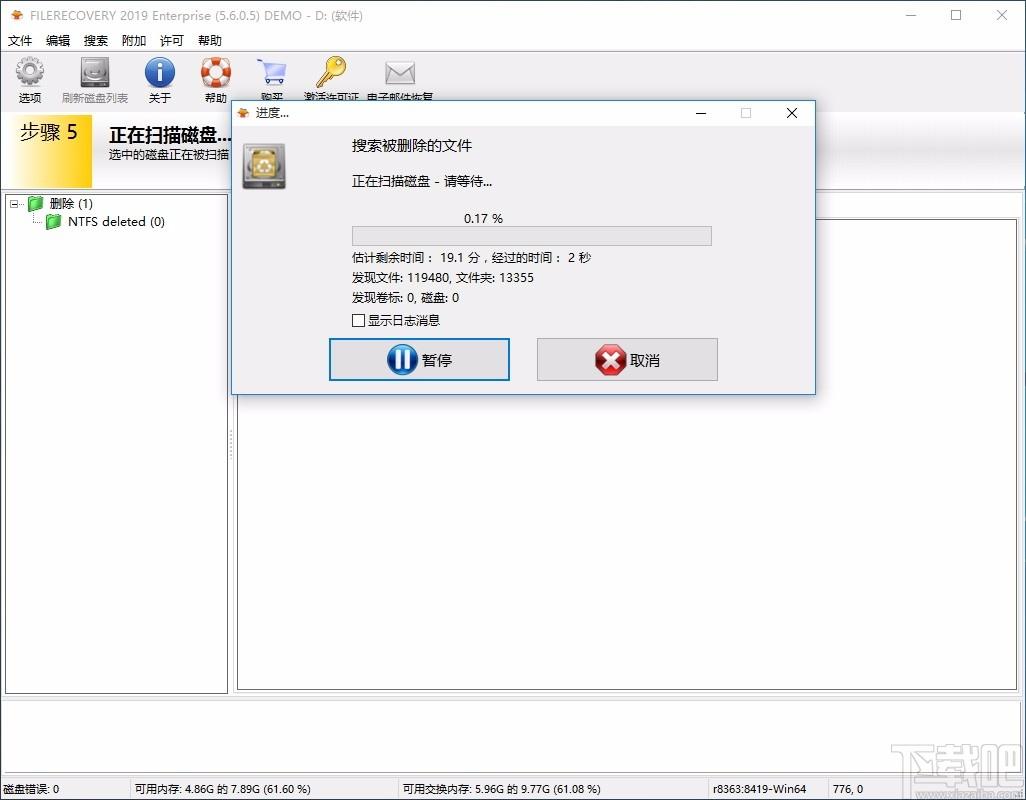Open the 帮助 menu in menu bar
The width and height of the screenshot is (1026, 800).
(209, 41)
